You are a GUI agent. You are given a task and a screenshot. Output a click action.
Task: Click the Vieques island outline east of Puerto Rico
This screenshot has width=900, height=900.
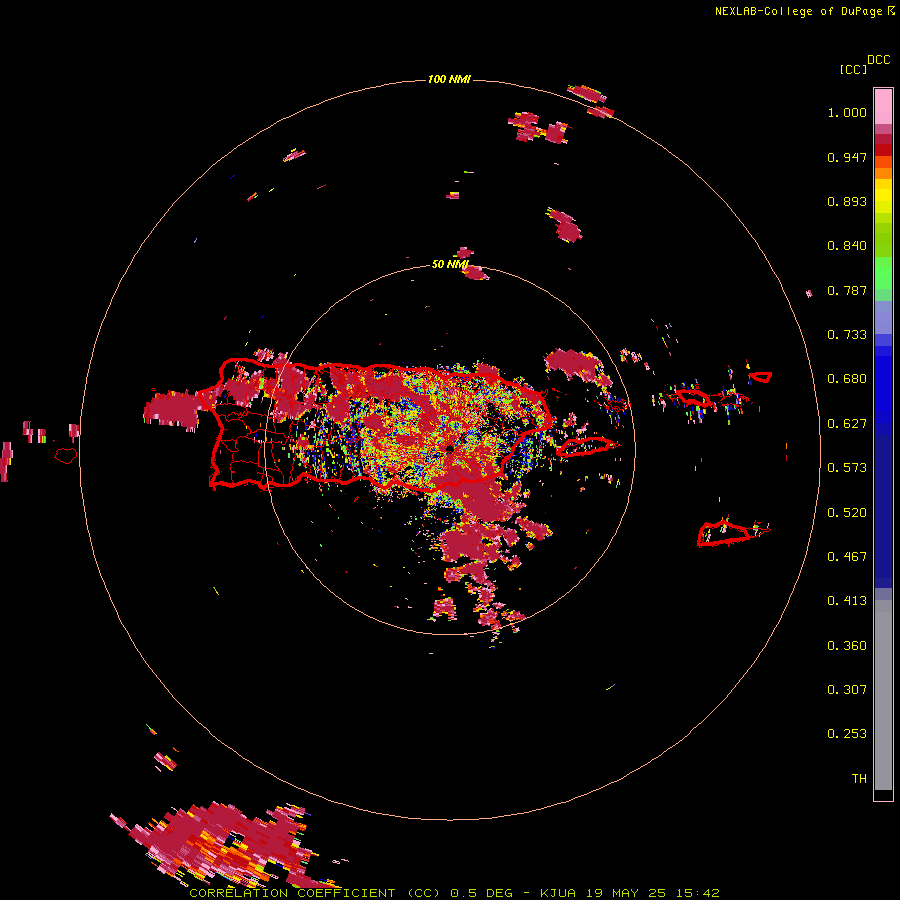[587, 446]
